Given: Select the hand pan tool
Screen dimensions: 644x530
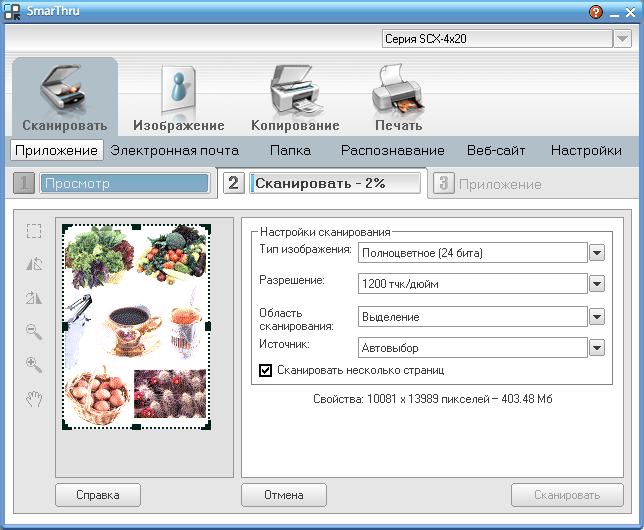Looking at the screenshot, I should 34,399.
